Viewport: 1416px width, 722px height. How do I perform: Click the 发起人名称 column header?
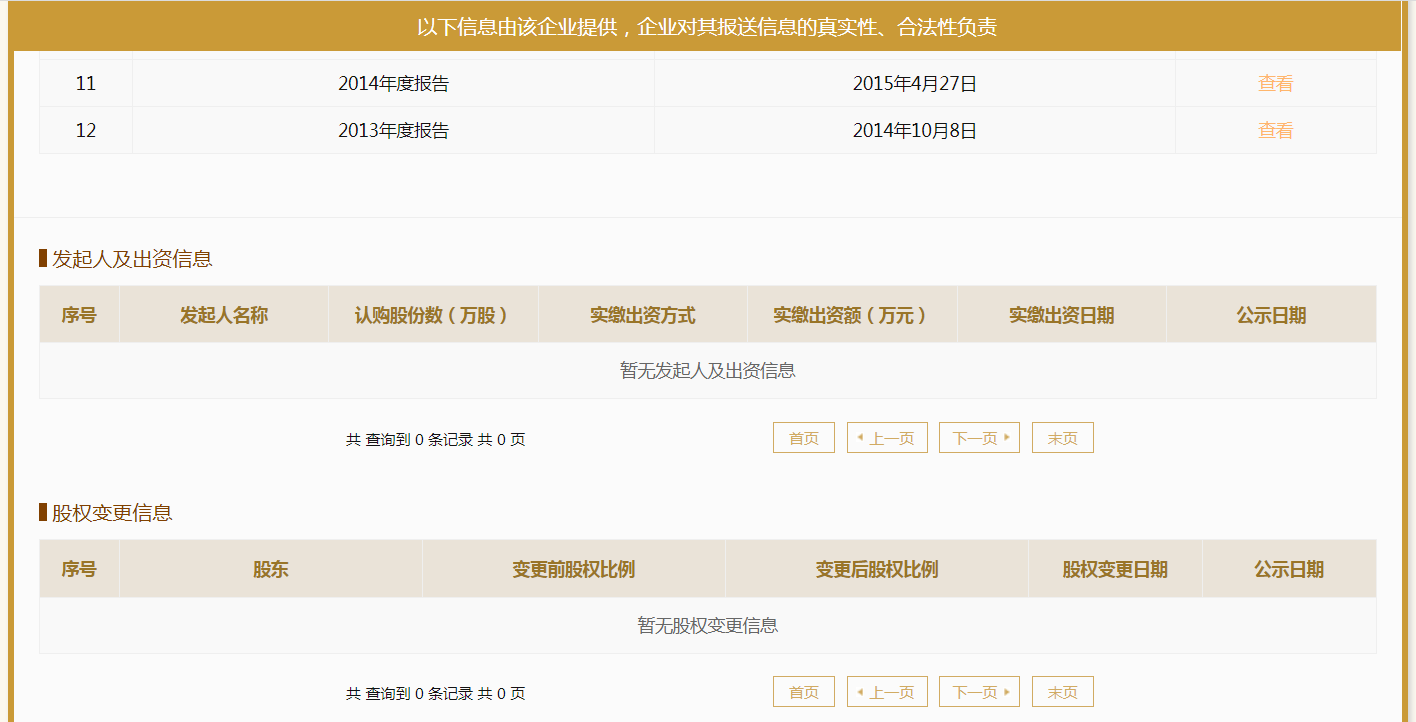tap(224, 315)
